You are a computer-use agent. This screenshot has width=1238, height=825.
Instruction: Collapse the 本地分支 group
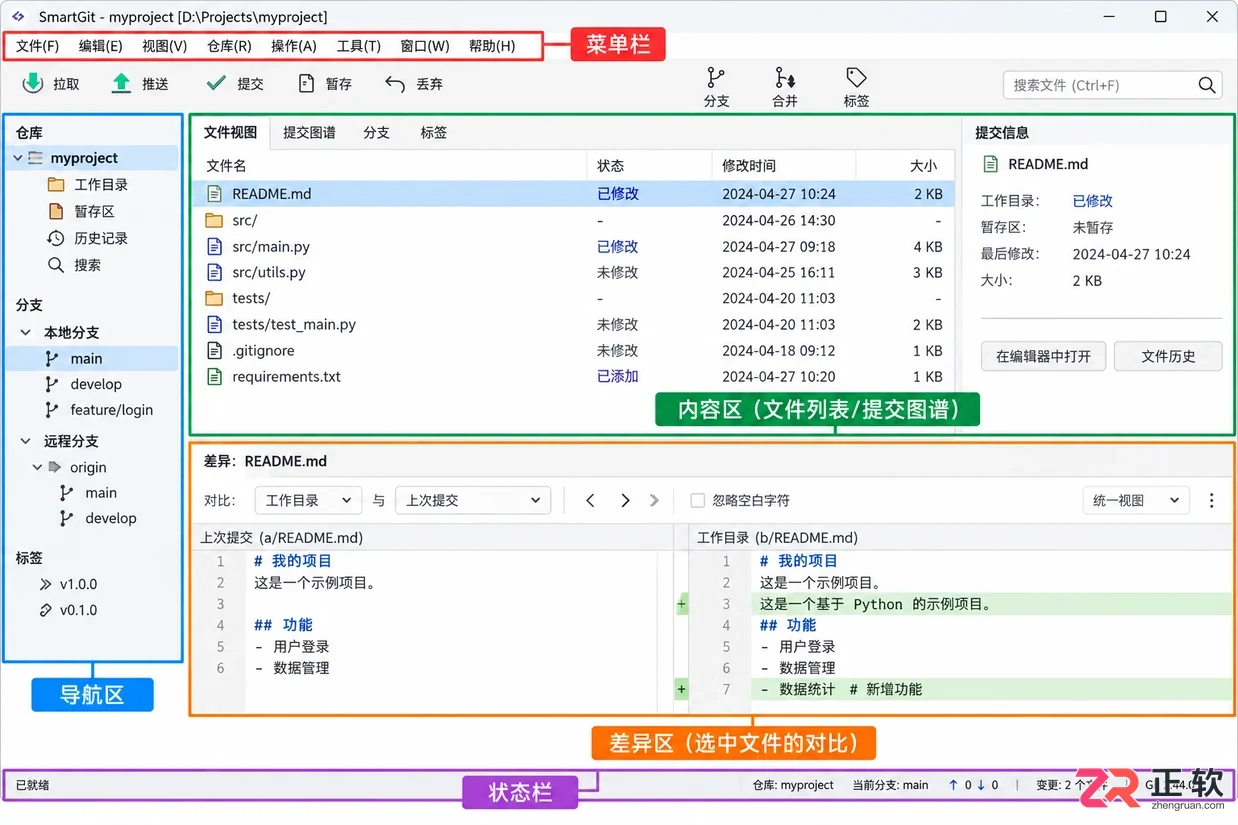26,332
